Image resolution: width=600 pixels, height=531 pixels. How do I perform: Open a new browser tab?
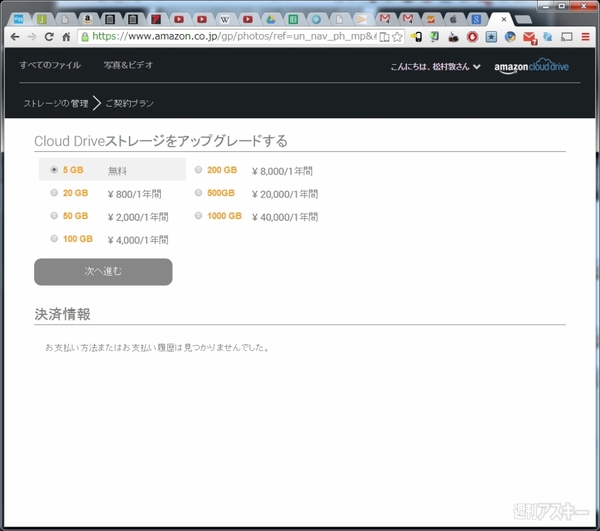(x=523, y=20)
